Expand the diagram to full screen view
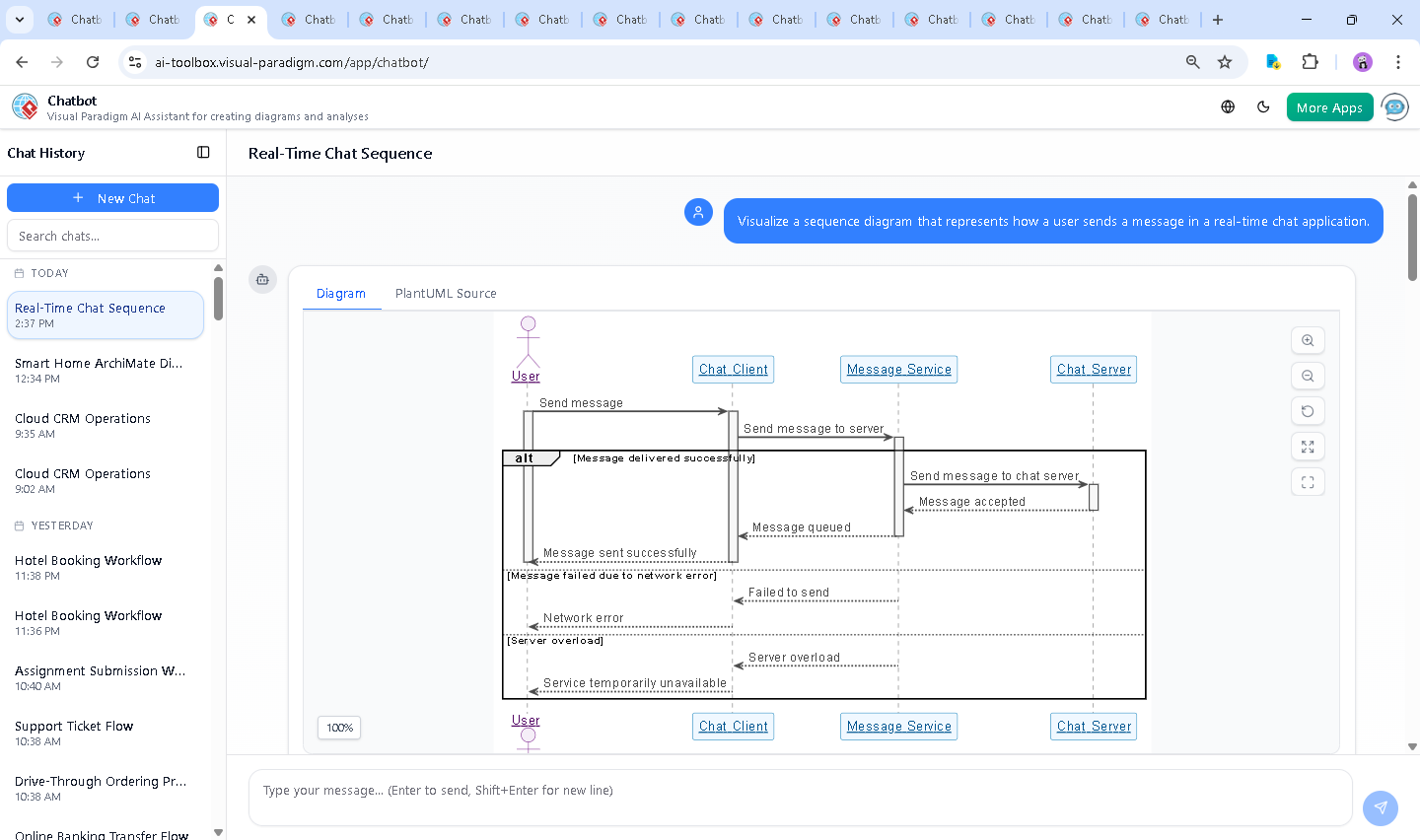1420x840 pixels. coord(1308,447)
